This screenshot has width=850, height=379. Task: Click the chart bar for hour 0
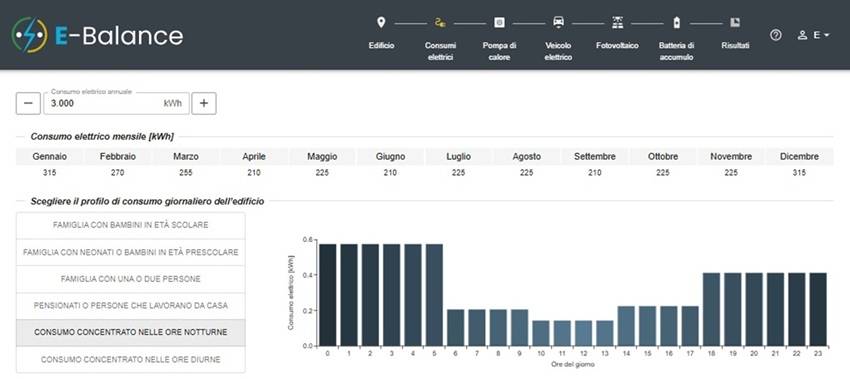328,295
